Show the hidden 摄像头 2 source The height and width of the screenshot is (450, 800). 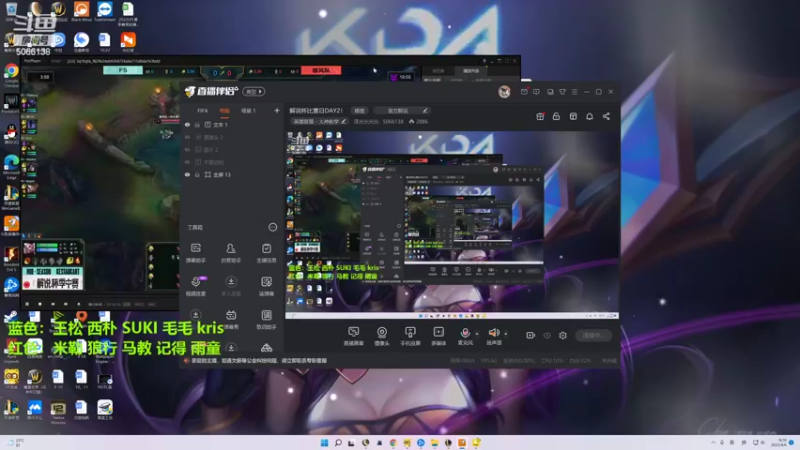pos(187,137)
